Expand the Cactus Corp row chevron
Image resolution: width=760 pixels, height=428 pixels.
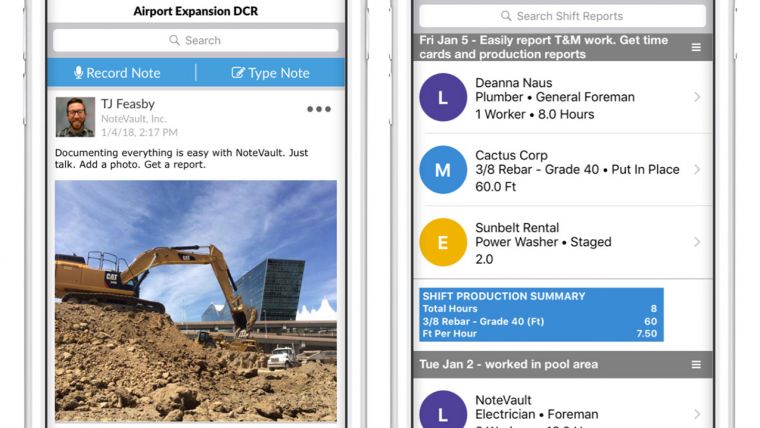pos(697,170)
